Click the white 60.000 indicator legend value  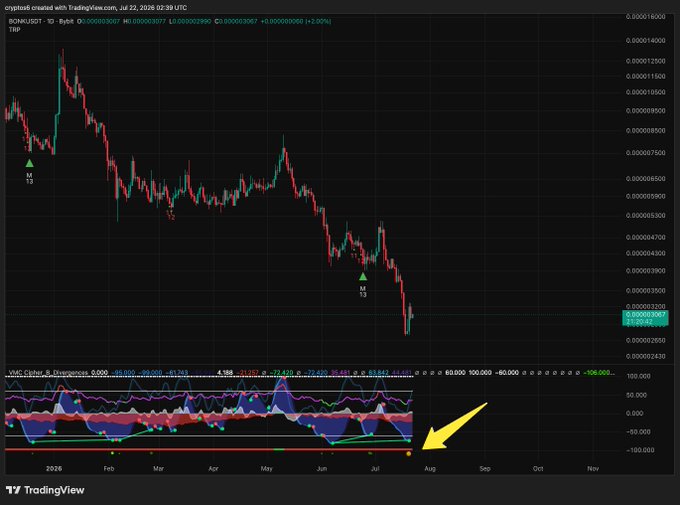pos(455,372)
